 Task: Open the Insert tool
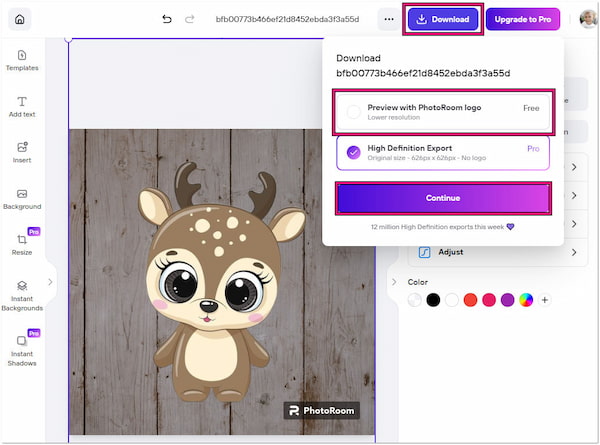(22, 152)
